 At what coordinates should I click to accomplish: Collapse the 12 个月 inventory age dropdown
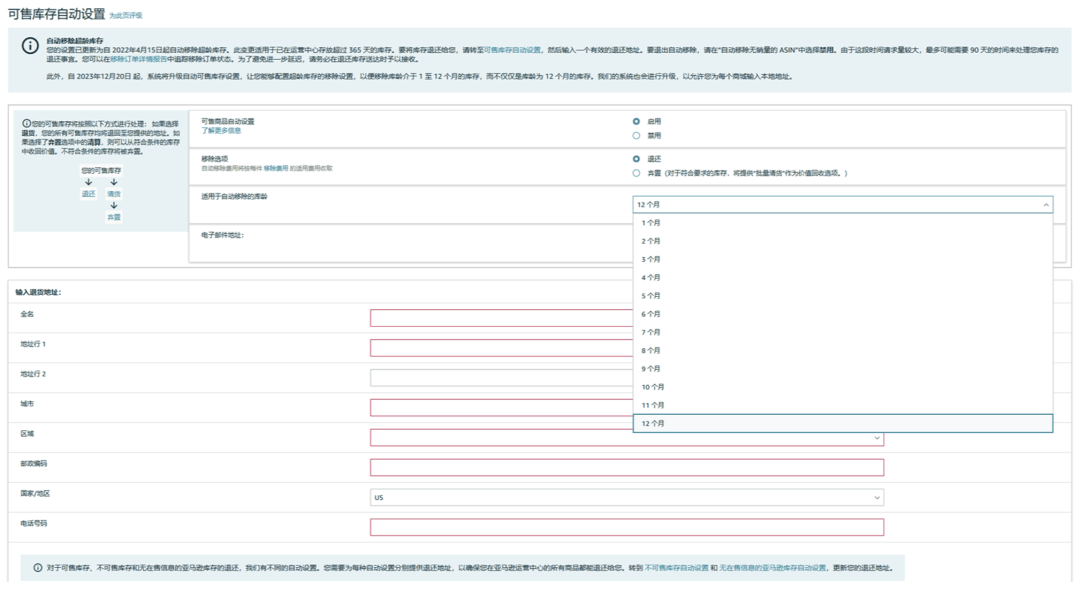click(x=842, y=204)
